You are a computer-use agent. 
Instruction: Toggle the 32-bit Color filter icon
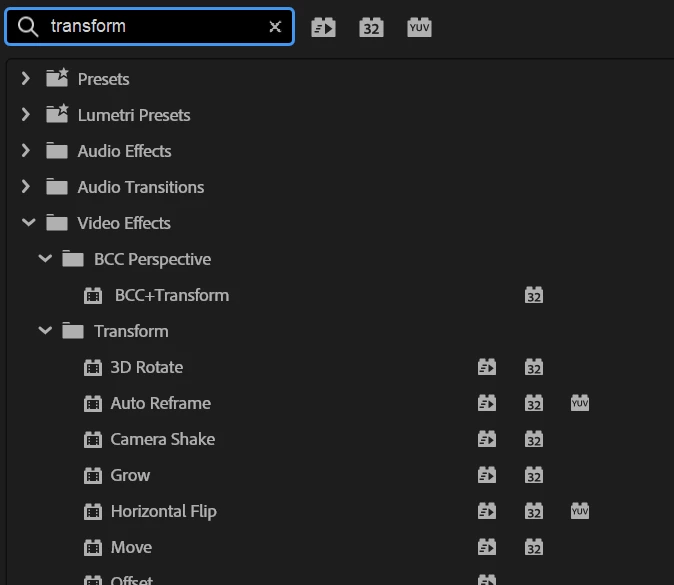[x=371, y=28]
